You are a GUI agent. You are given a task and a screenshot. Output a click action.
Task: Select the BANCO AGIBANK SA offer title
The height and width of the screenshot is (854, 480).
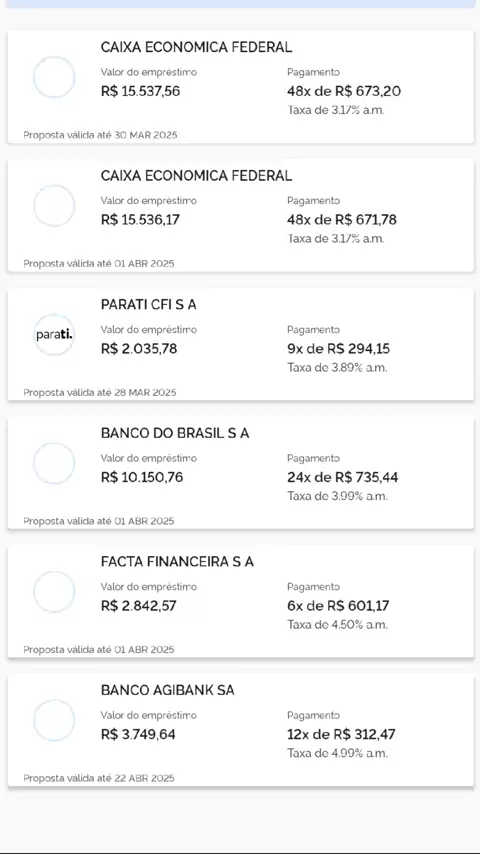(x=167, y=690)
